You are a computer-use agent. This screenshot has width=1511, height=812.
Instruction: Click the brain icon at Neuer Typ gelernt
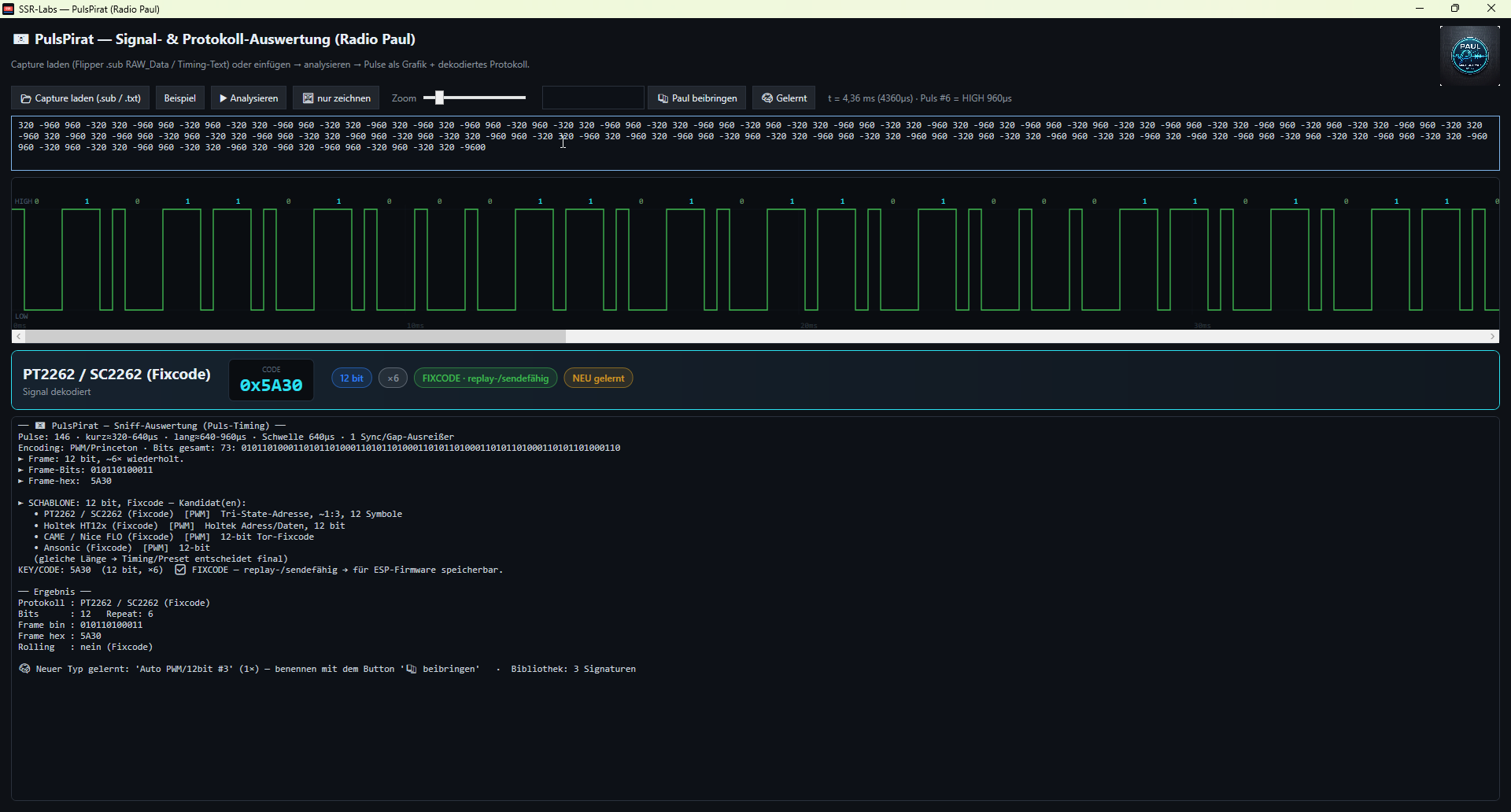tap(24, 669)
